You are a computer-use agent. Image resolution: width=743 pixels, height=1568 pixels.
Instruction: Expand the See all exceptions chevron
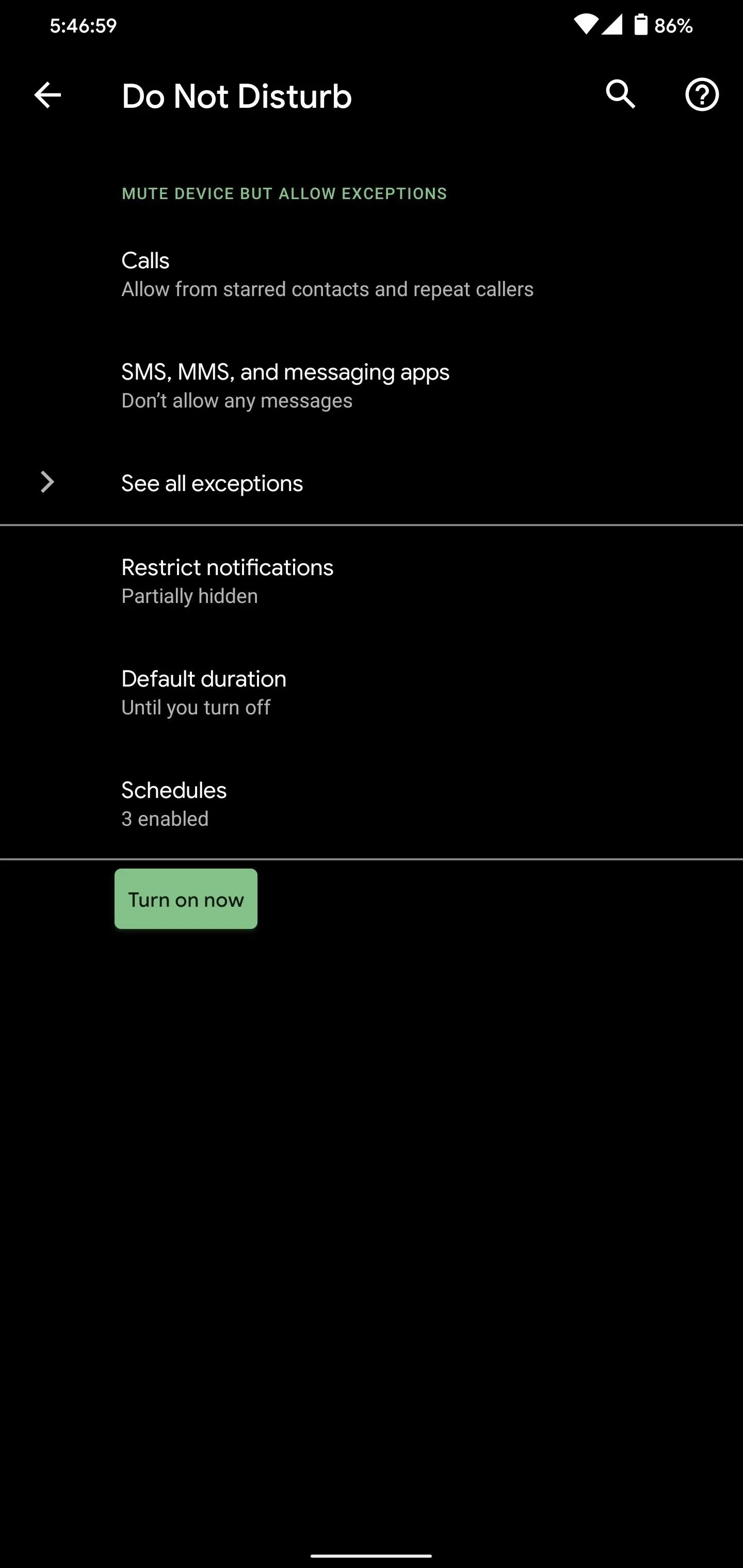pos(47,482)
